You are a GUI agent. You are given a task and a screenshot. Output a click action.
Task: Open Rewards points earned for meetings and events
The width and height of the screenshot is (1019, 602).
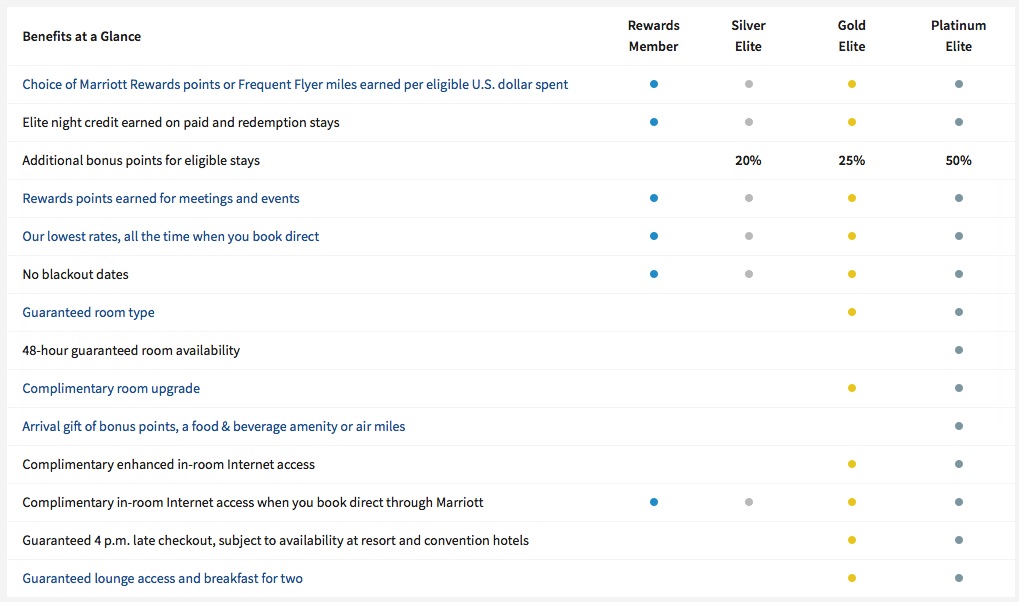(x=161, y=198)
